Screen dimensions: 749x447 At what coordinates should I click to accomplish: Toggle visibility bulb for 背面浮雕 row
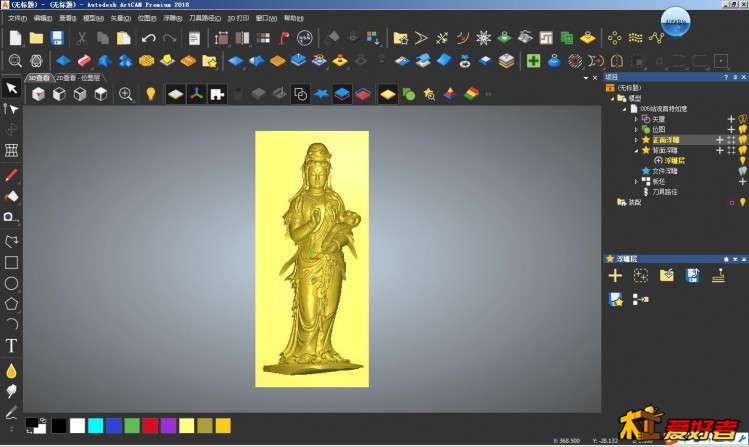click(743, 150)
